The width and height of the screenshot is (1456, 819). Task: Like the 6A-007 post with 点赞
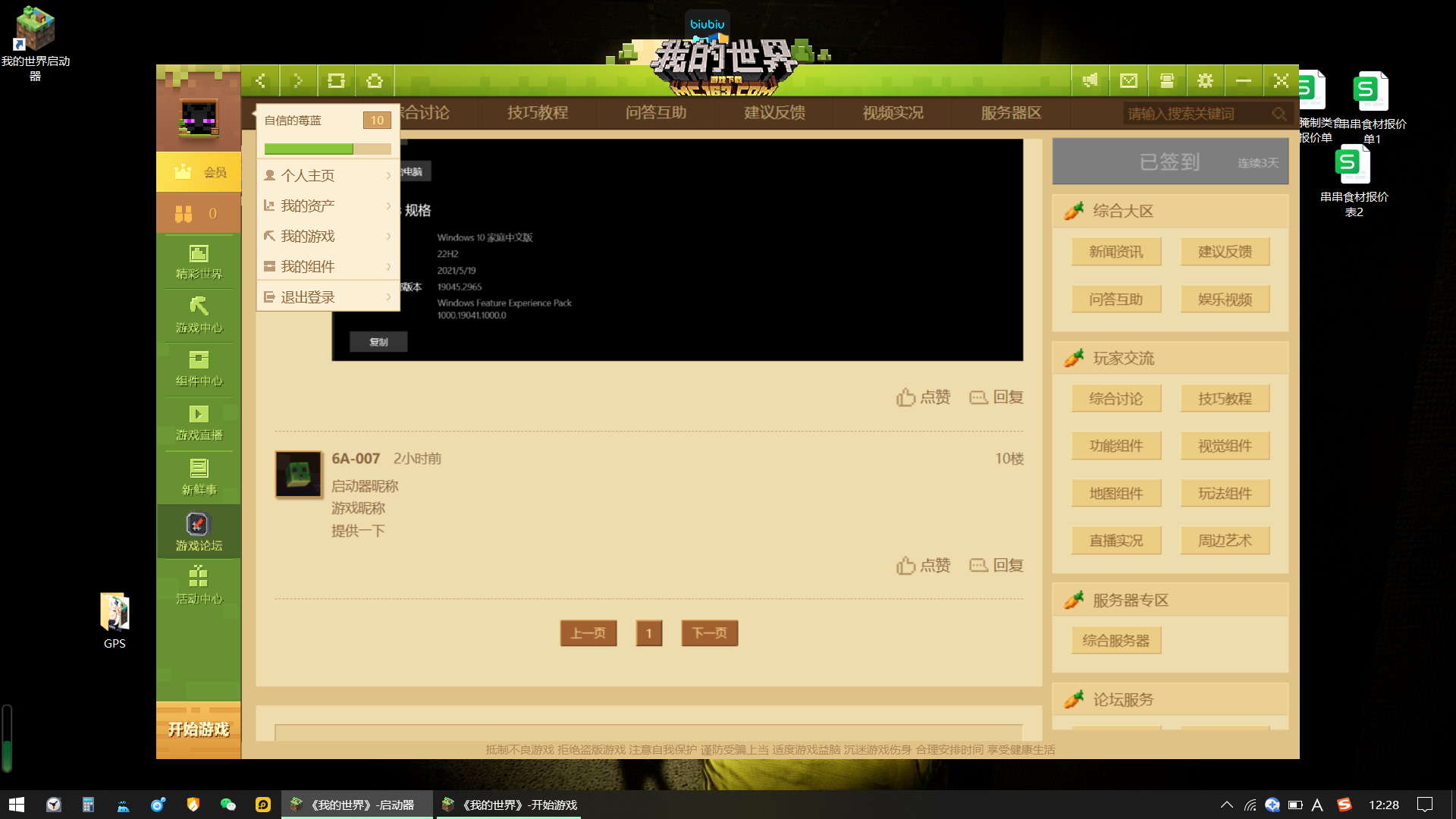click(923, 566)
